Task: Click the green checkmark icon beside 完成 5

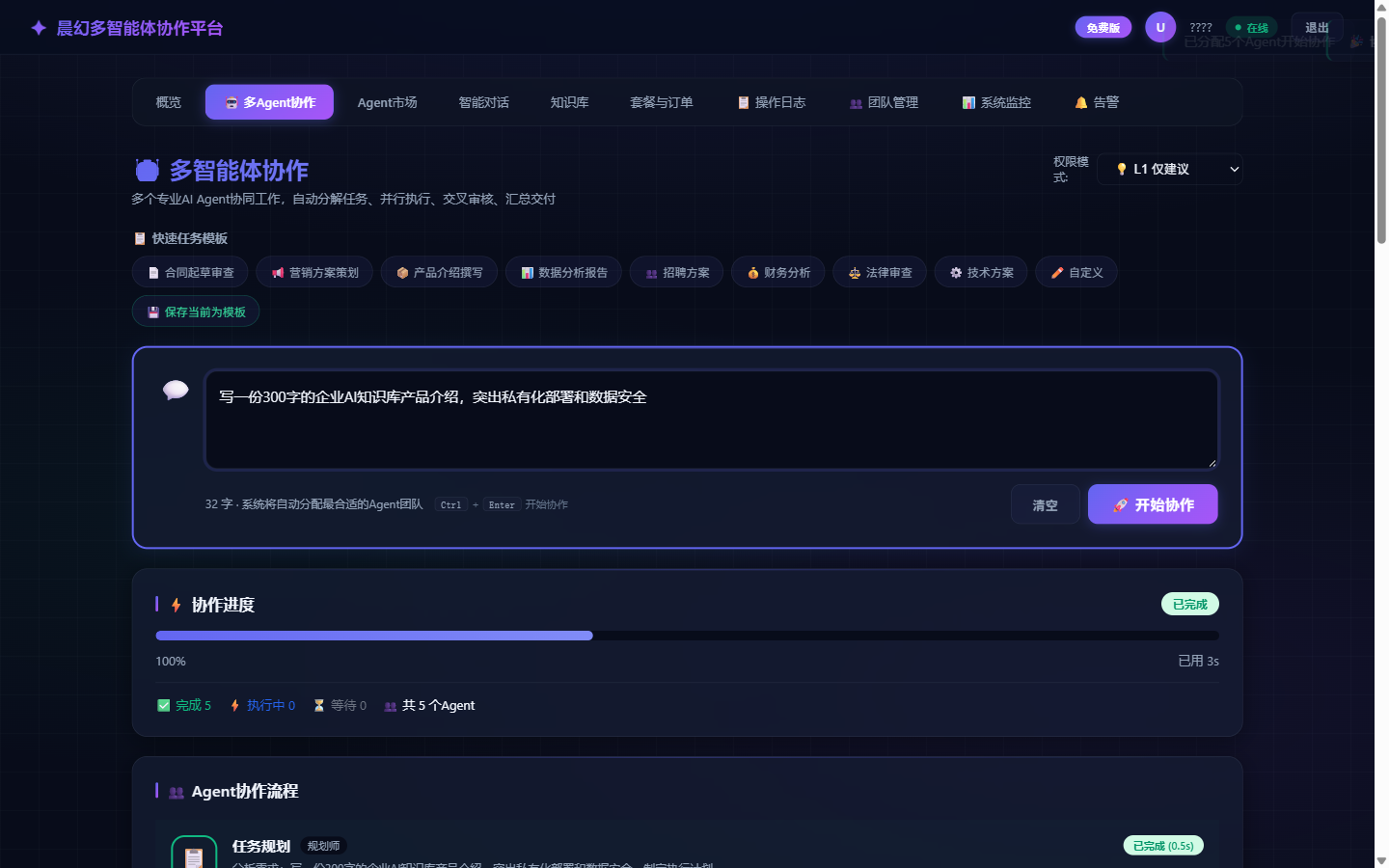Action: (164, 705)
